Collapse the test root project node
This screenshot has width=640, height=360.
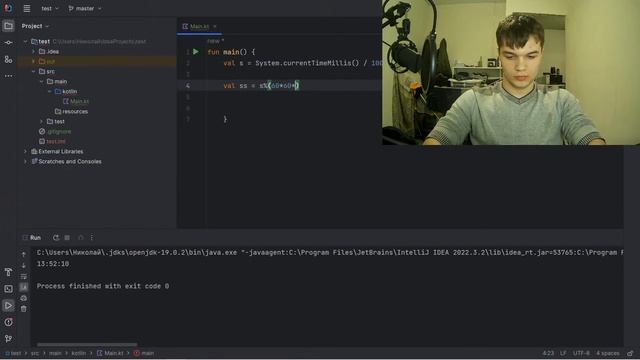tap(25, 41)
